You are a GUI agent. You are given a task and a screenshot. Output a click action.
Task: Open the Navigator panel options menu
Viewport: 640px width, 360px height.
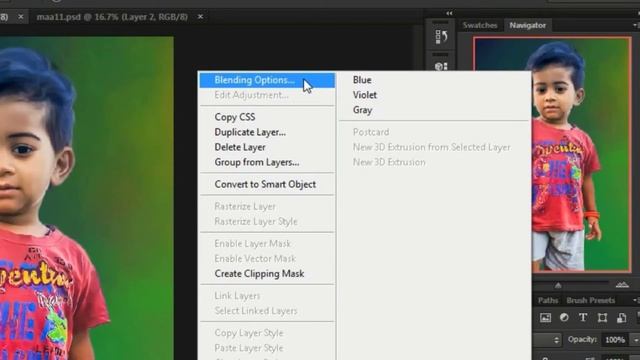point(636,25)
